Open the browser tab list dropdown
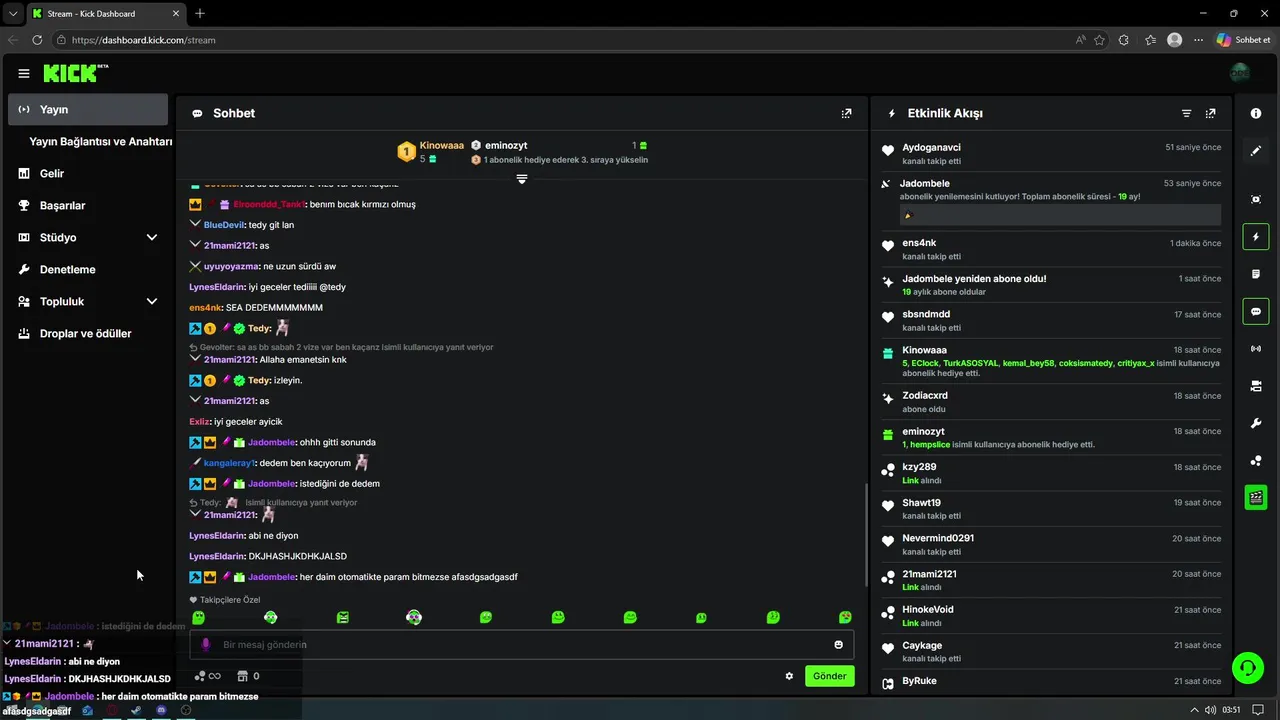The height and width of the screenshot is (720, 1280). point(13,13)
